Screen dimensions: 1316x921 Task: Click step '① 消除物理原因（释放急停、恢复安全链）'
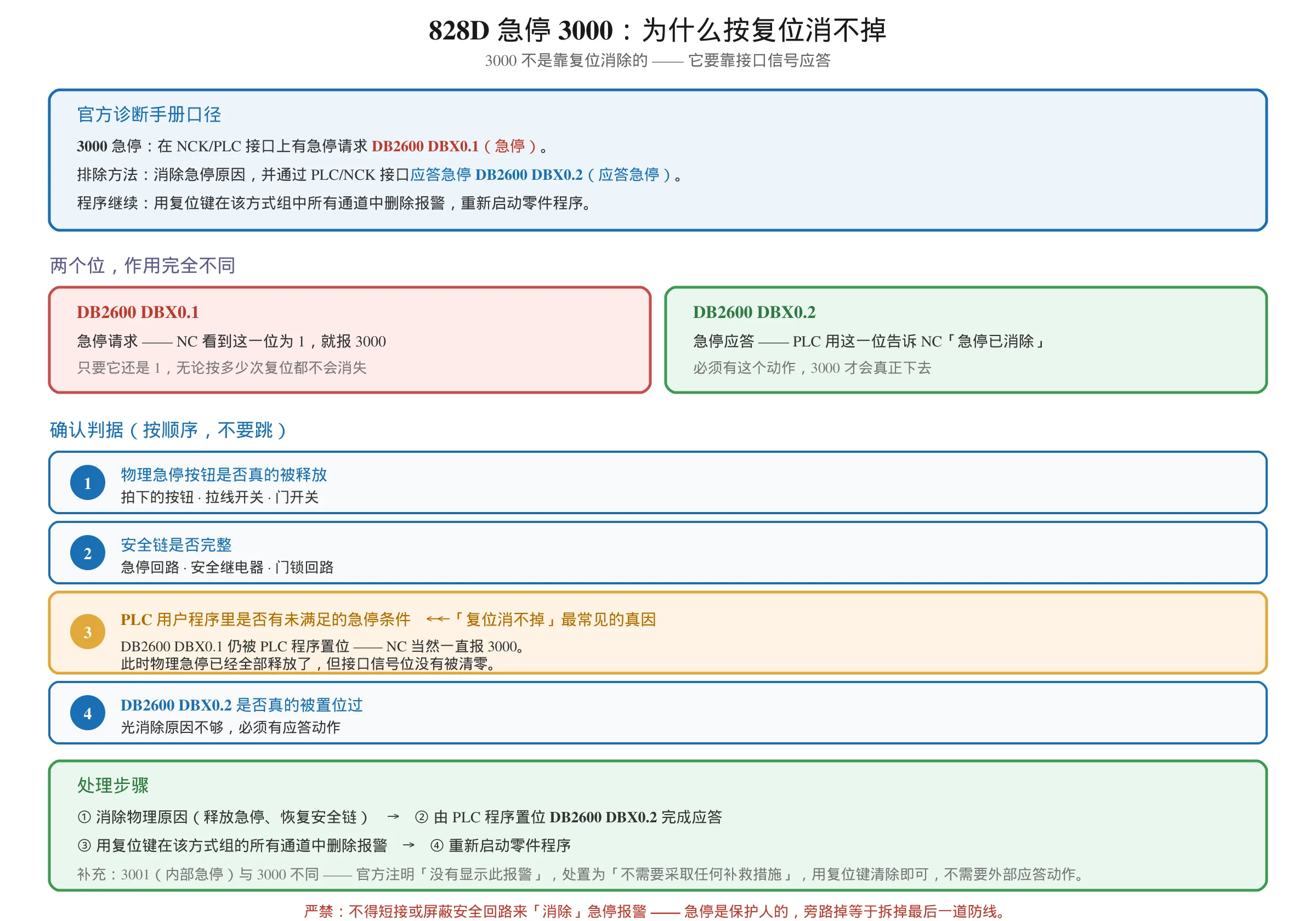223,817
